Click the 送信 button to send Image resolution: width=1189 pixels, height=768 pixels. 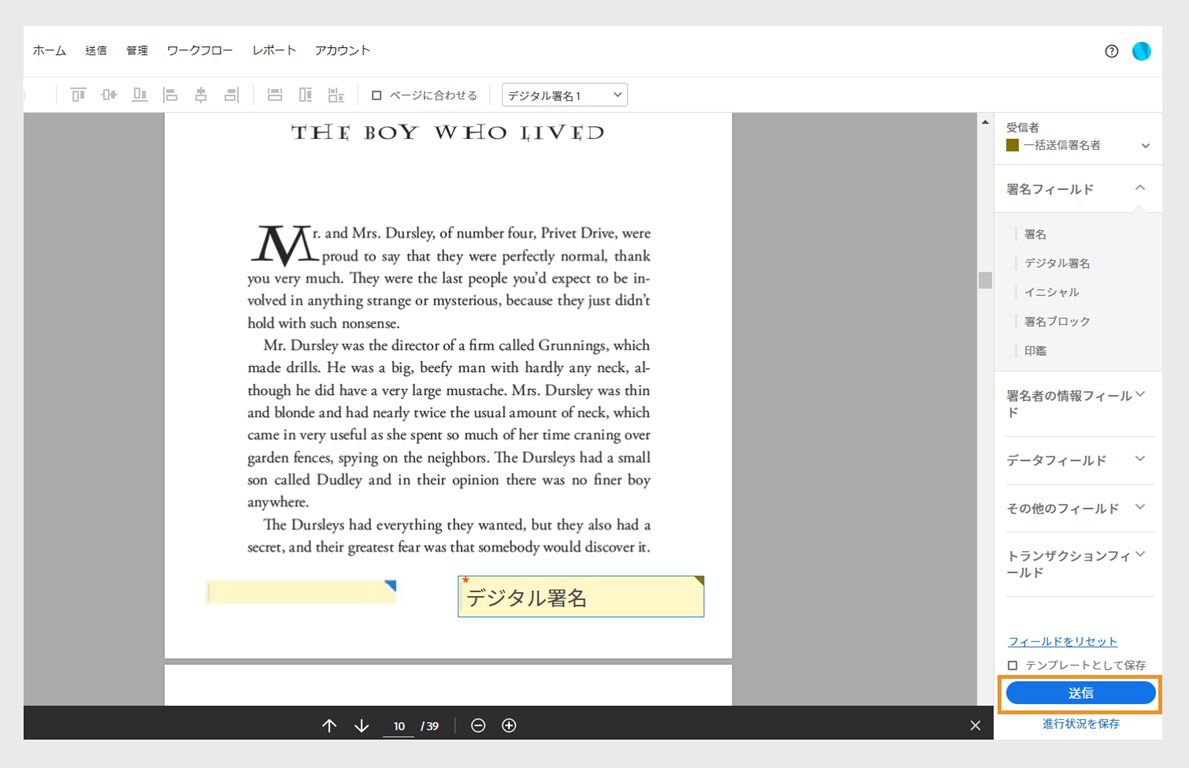1080,692
